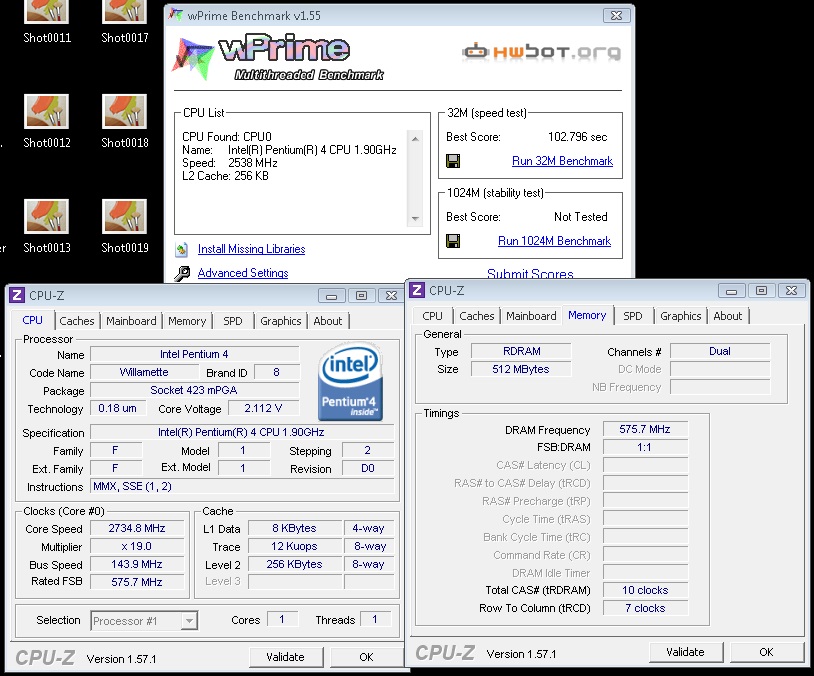814x676 pixels.
Task: Click the DRAM Frequency 575.7 MHz value
Action: 645,429
